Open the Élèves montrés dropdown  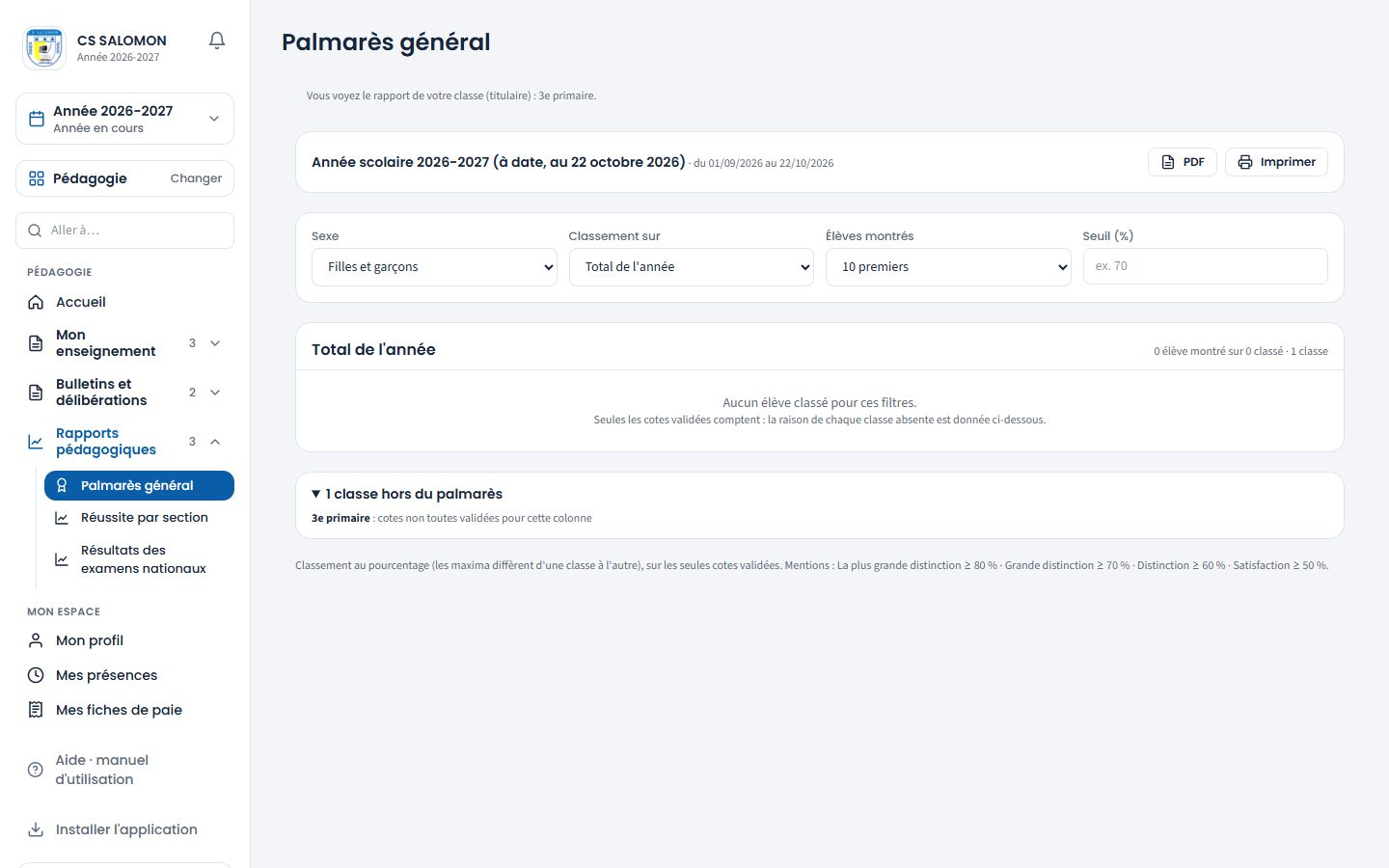tap(948, 267)
